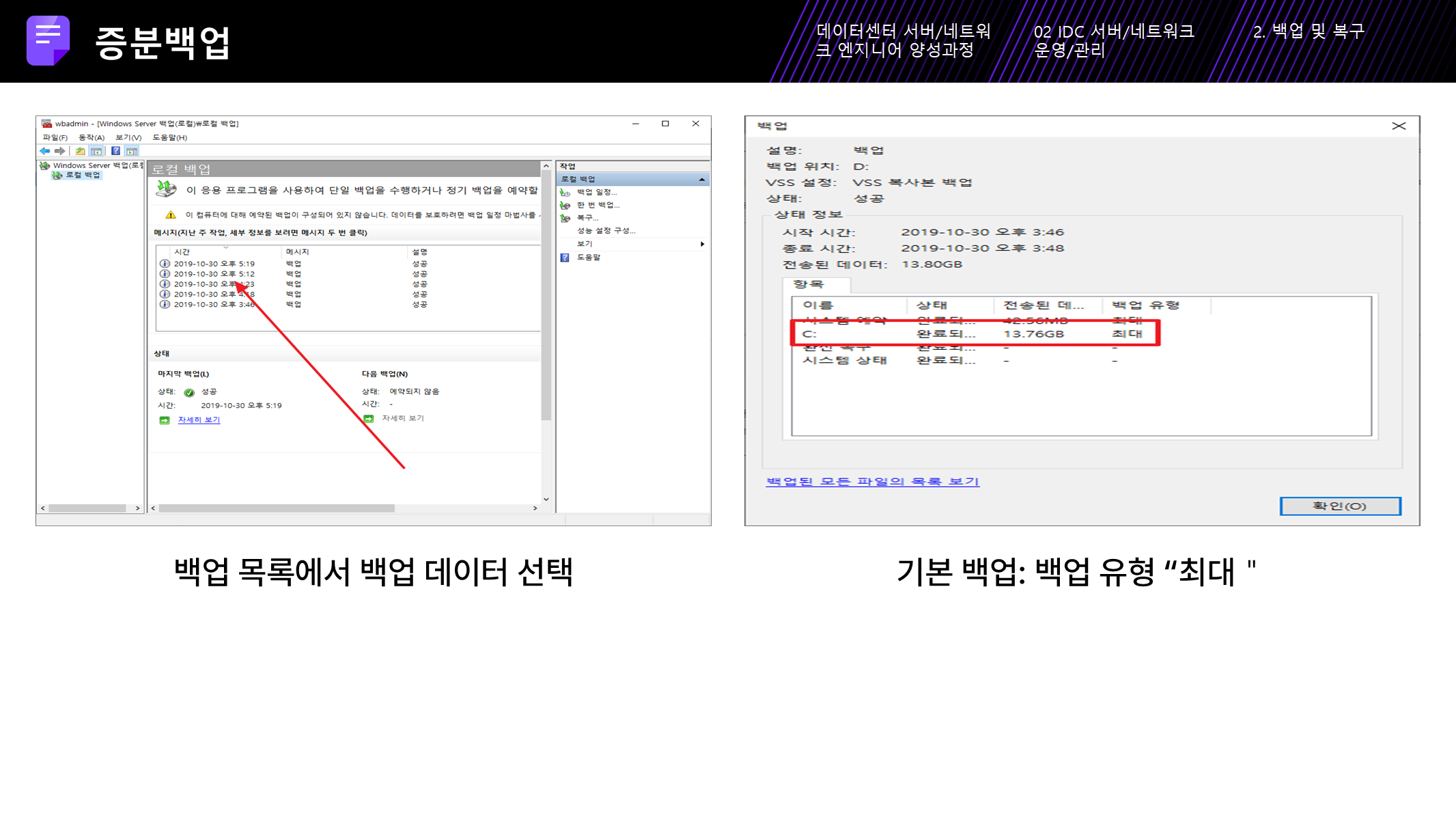Open the 백업된 모든 파일의 목록 보기 link
The image size is (1456, 820).
pos(872,482)
